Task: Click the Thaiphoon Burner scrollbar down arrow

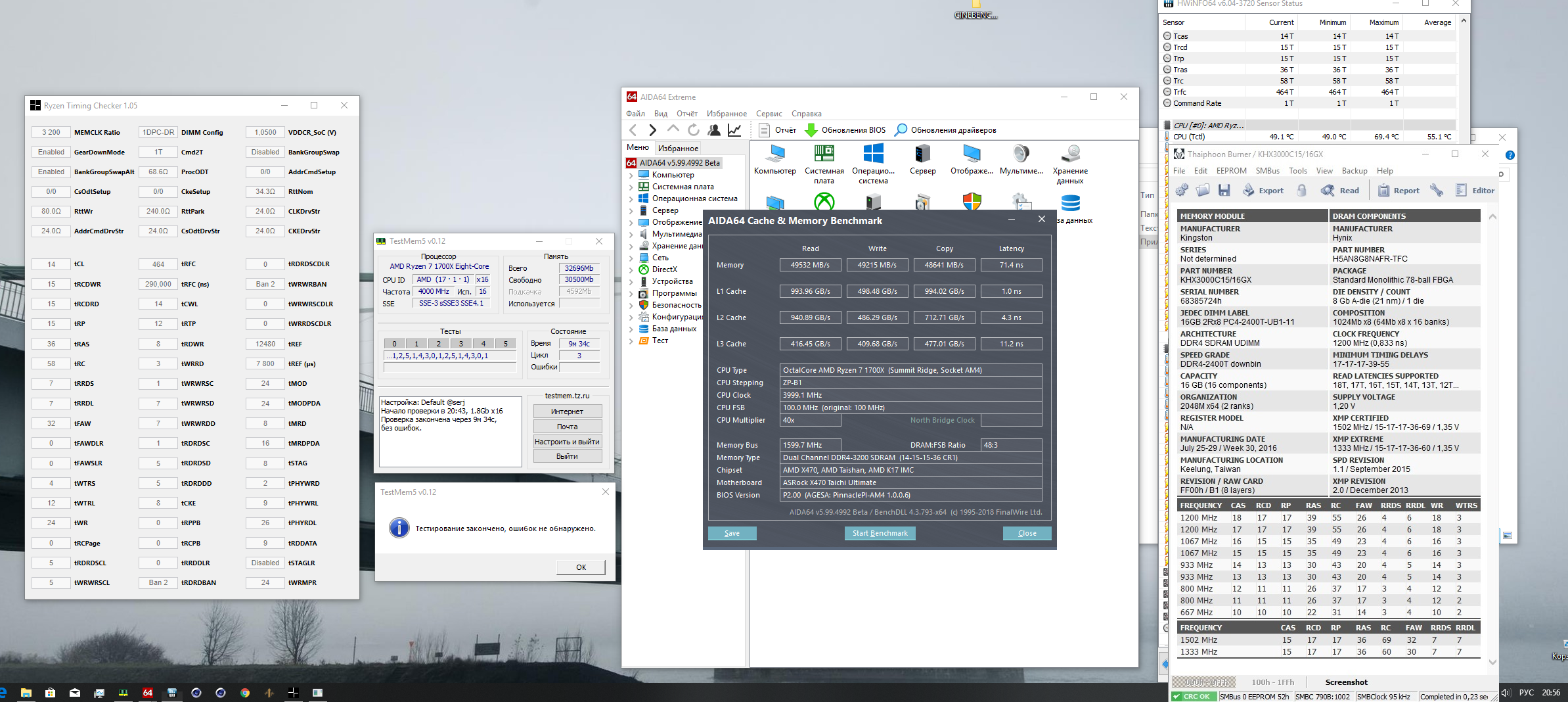Action: (1492, 663)
